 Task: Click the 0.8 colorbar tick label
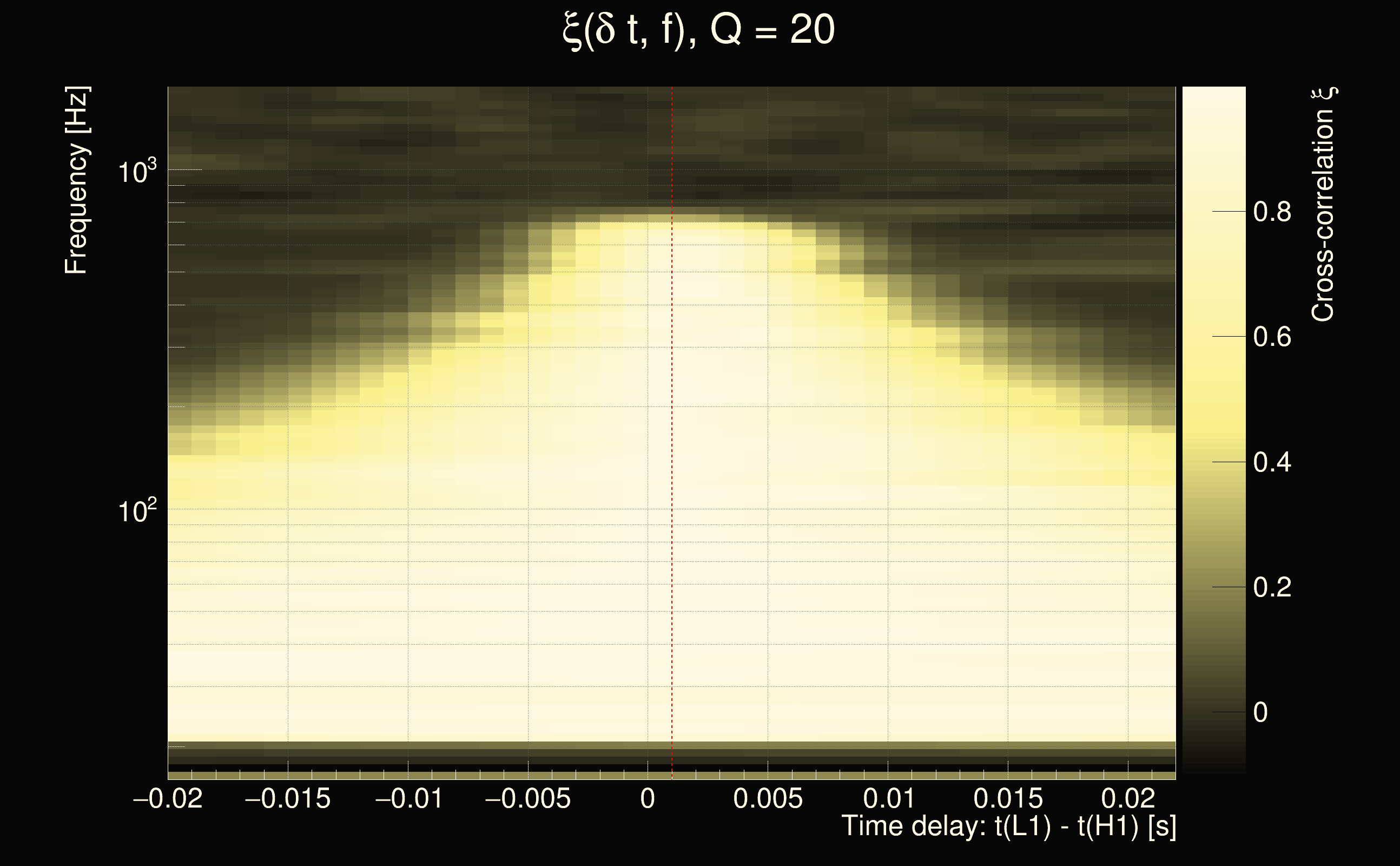[x=1272, y=212]
